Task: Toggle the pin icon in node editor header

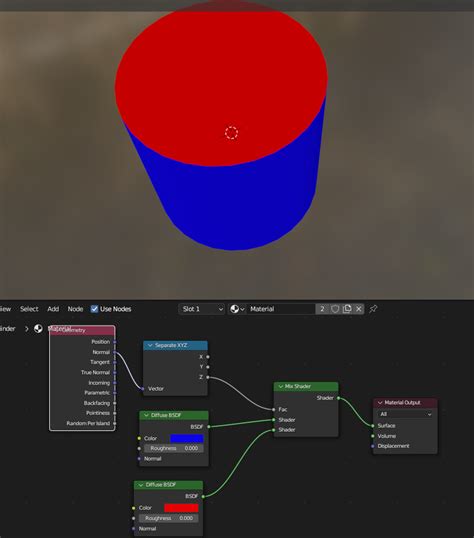Action: click(x=373, y=309)
